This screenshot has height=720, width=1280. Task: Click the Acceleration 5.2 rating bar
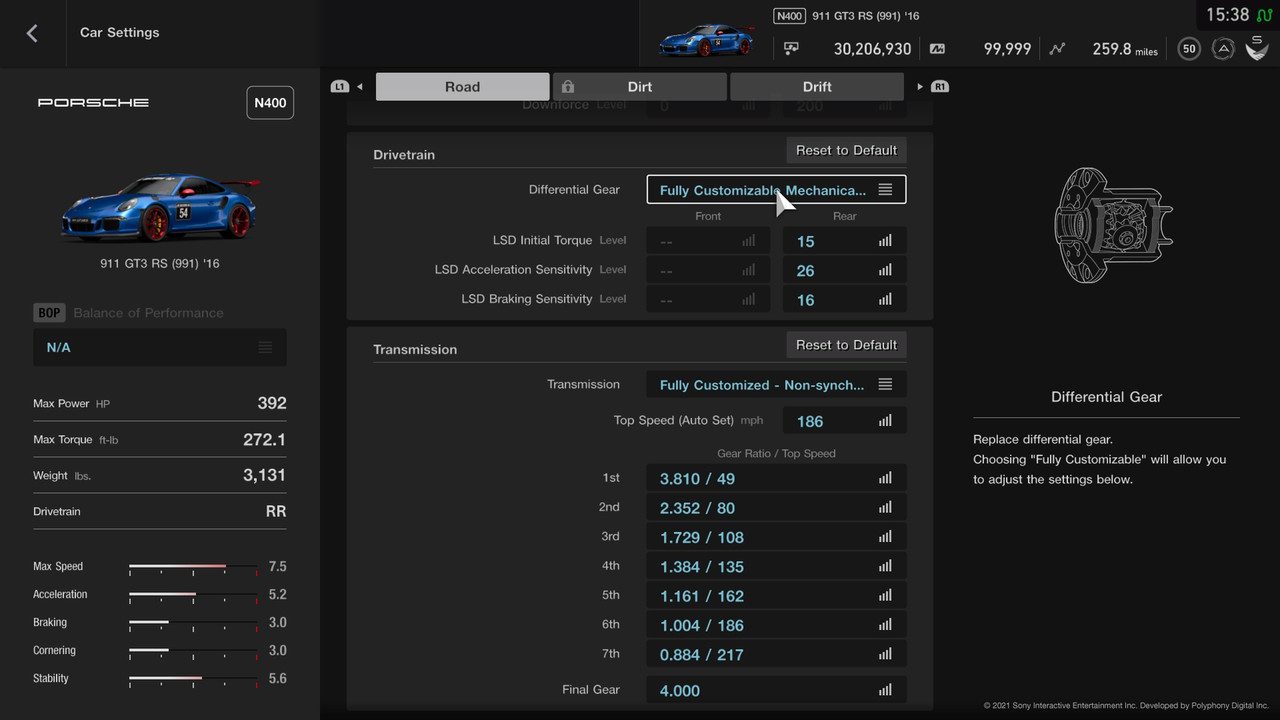point(193,595)
